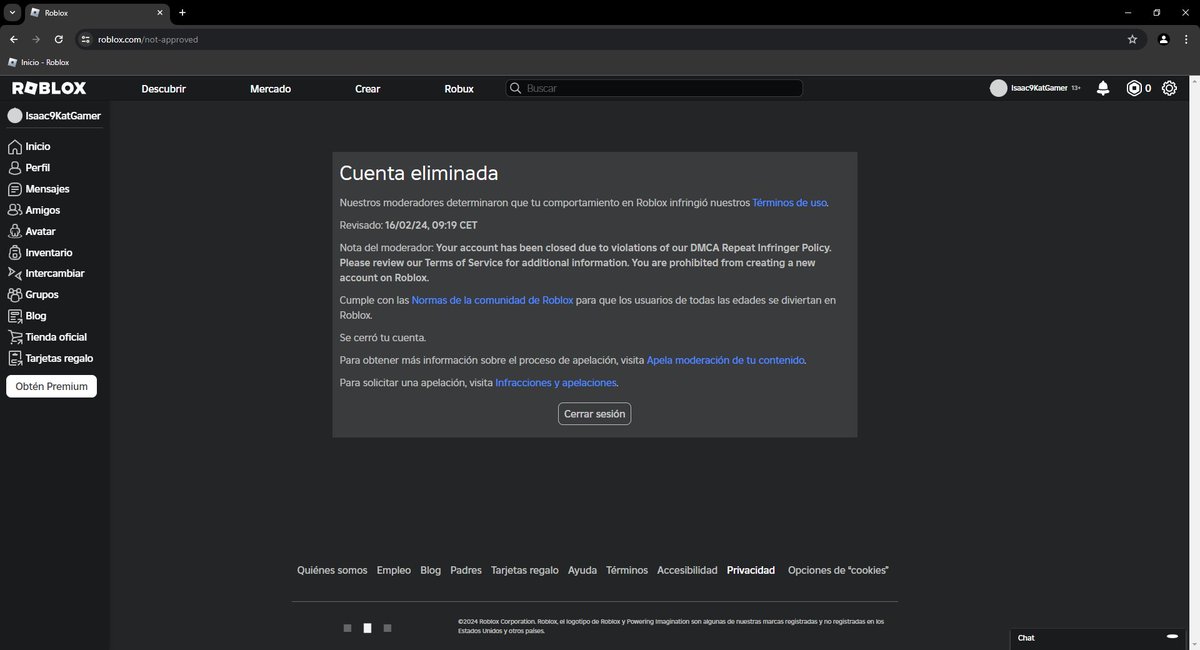Open the settings gear icon
The image size is (1200, 650).
coord(1169,88)
